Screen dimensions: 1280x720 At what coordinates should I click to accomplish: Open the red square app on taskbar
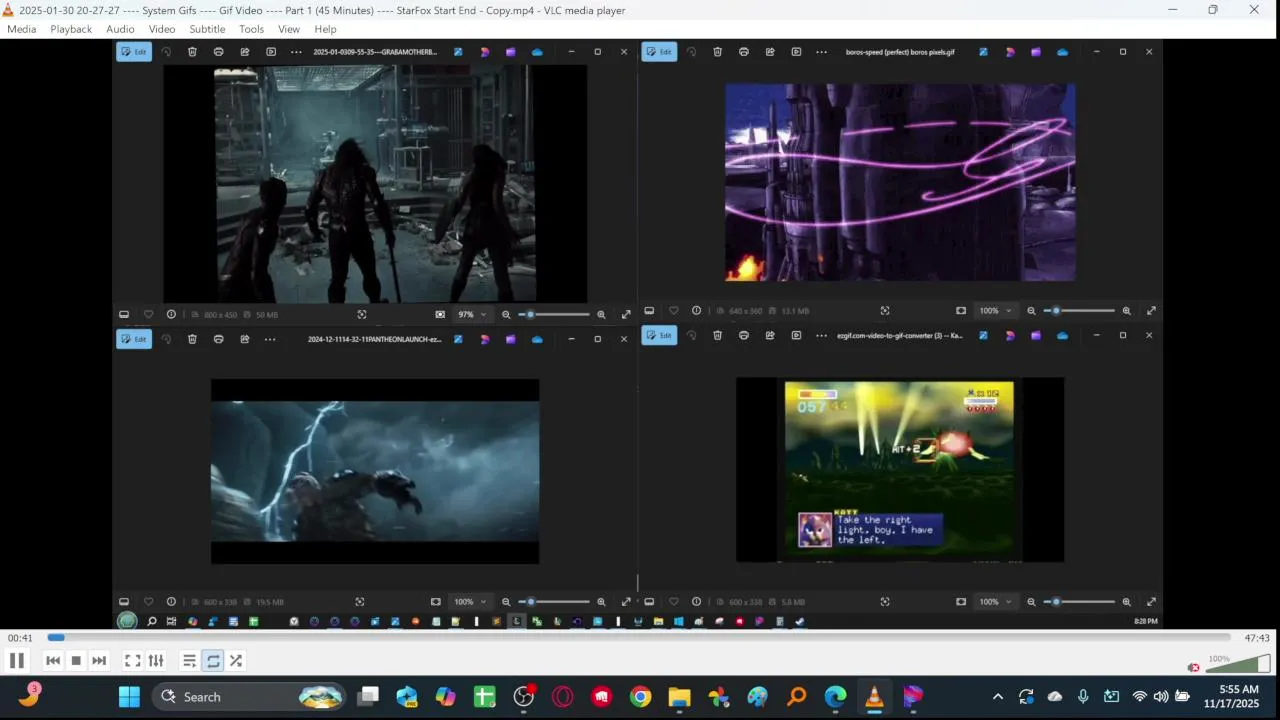602,697
